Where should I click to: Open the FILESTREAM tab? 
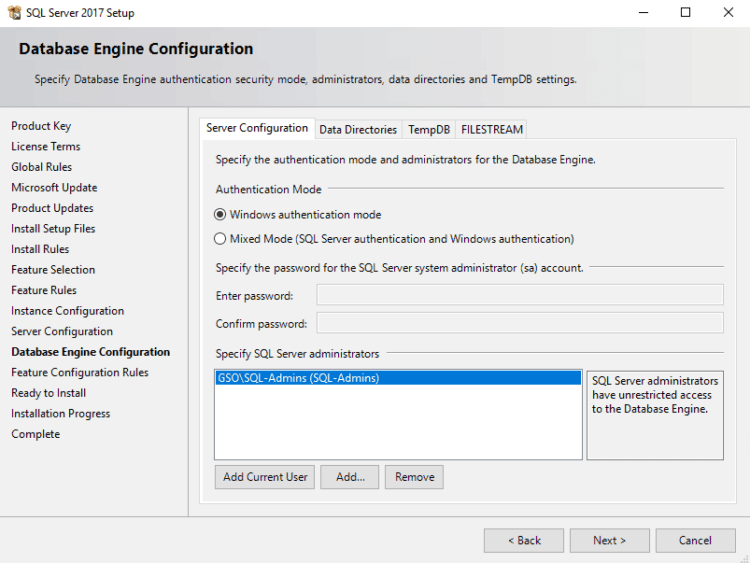coord(492,130)
